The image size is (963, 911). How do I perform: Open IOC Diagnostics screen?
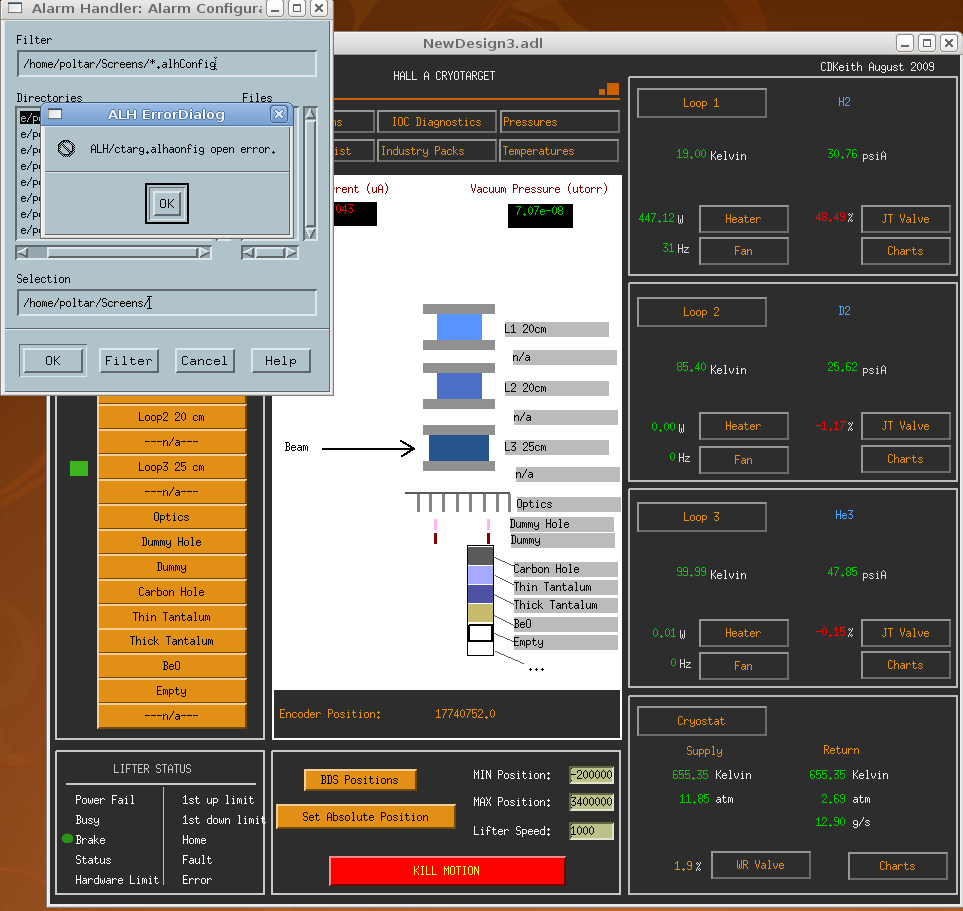tap(437, 122)
